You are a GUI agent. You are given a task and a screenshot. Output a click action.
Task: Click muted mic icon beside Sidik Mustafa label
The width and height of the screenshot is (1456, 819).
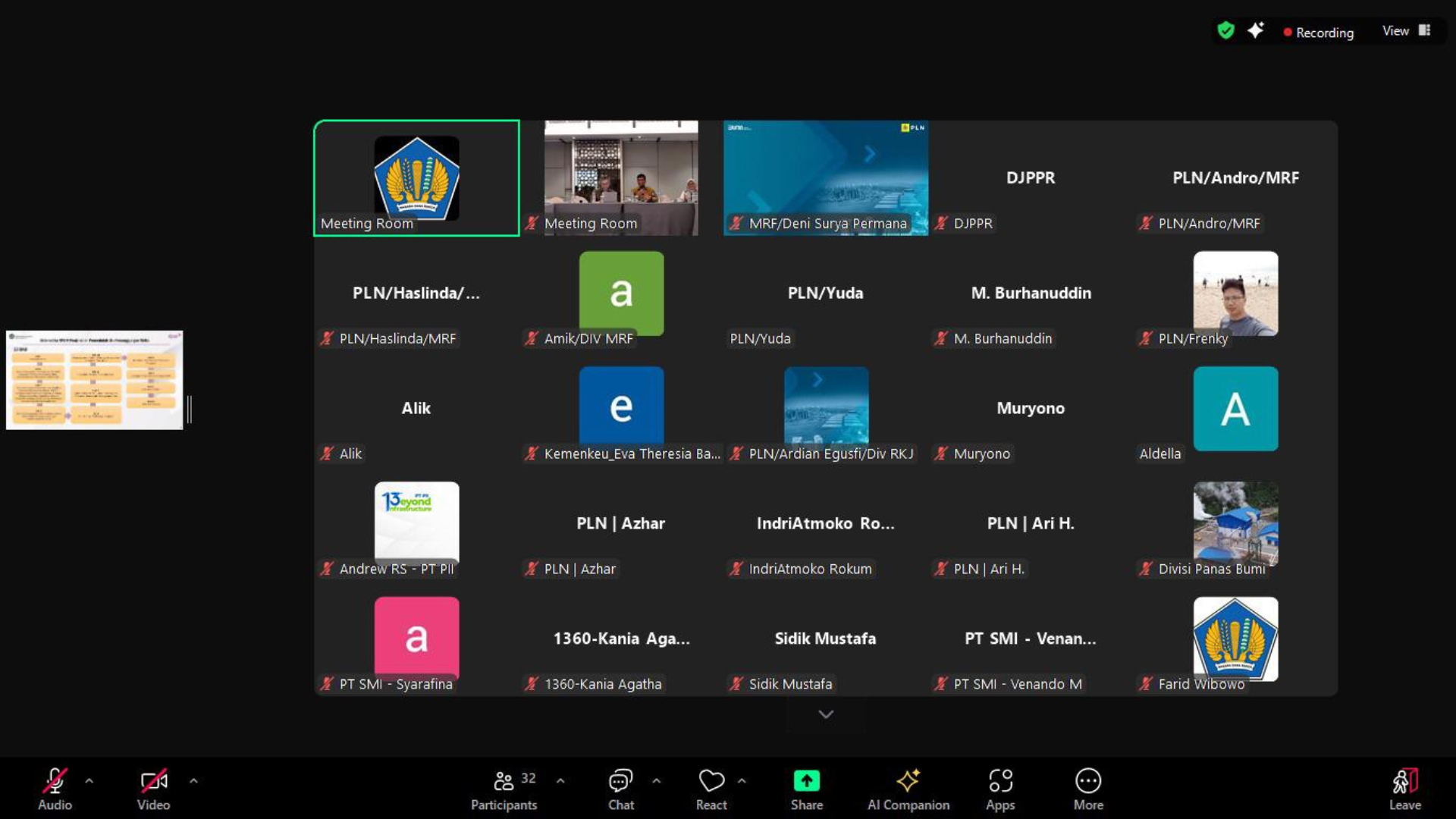736,684
